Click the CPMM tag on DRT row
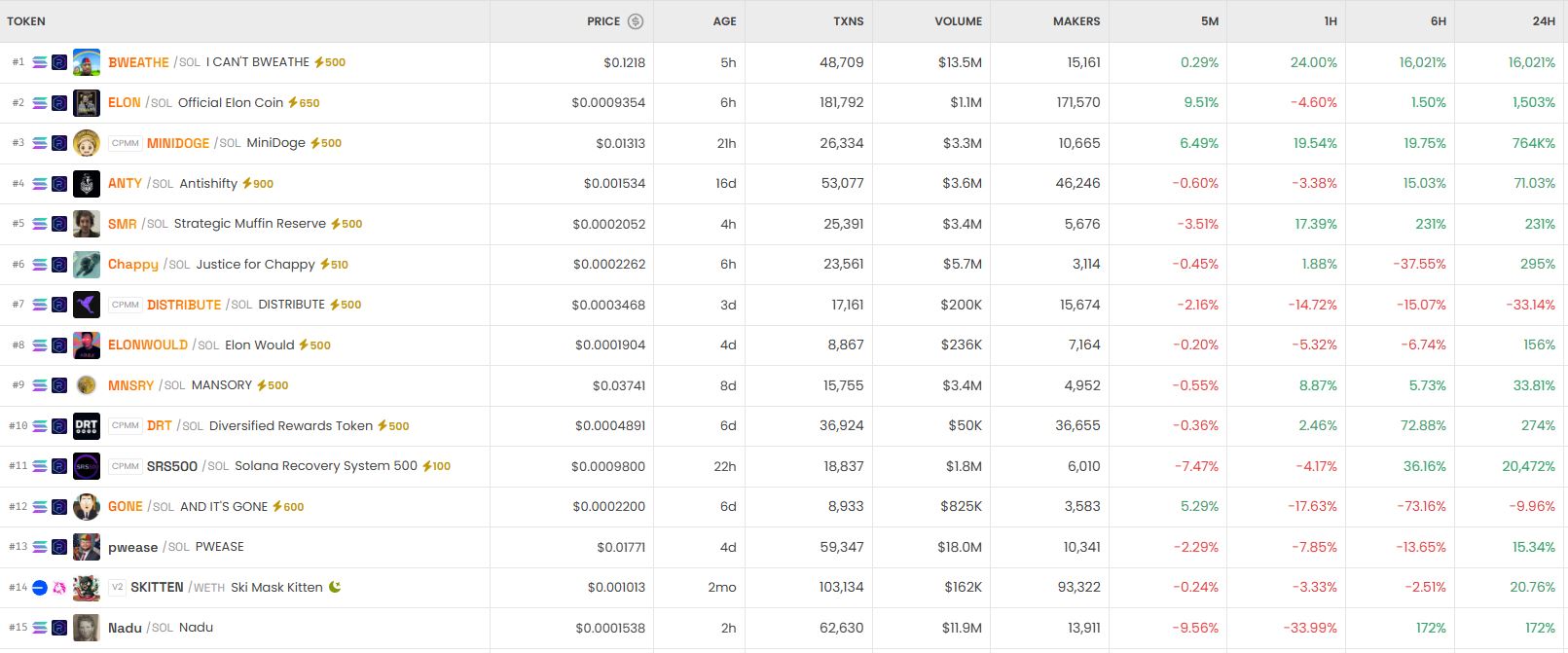This screenshot has height=653, width=1568. (125, 425)
